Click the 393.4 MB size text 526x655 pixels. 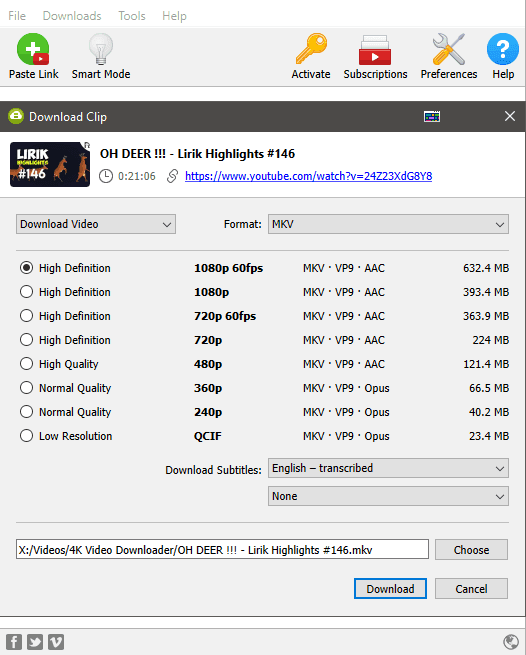click(486, 292)
